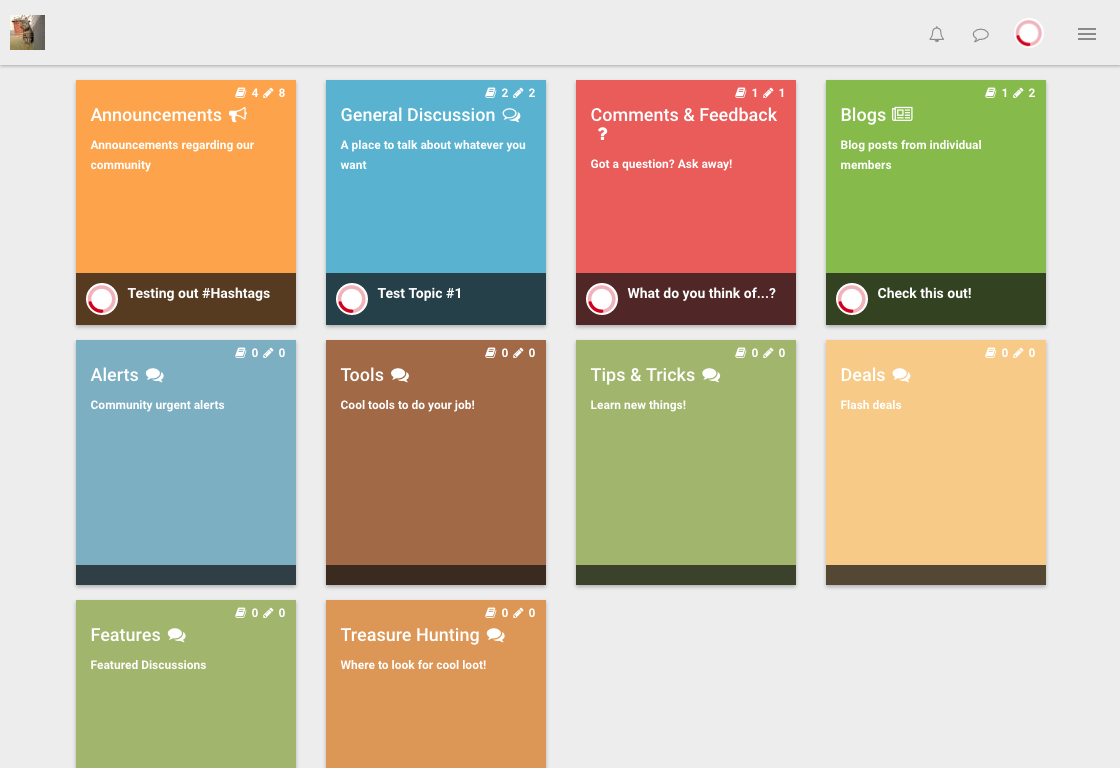The image size is (1120, 768).
Task: Open the 'Test Topic #1' latest post
Action: click(419, 294)
